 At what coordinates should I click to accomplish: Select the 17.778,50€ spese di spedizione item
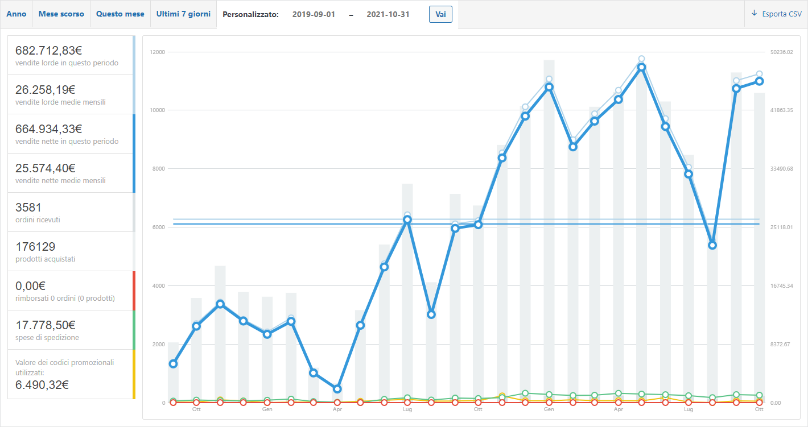tap(71, 330)
